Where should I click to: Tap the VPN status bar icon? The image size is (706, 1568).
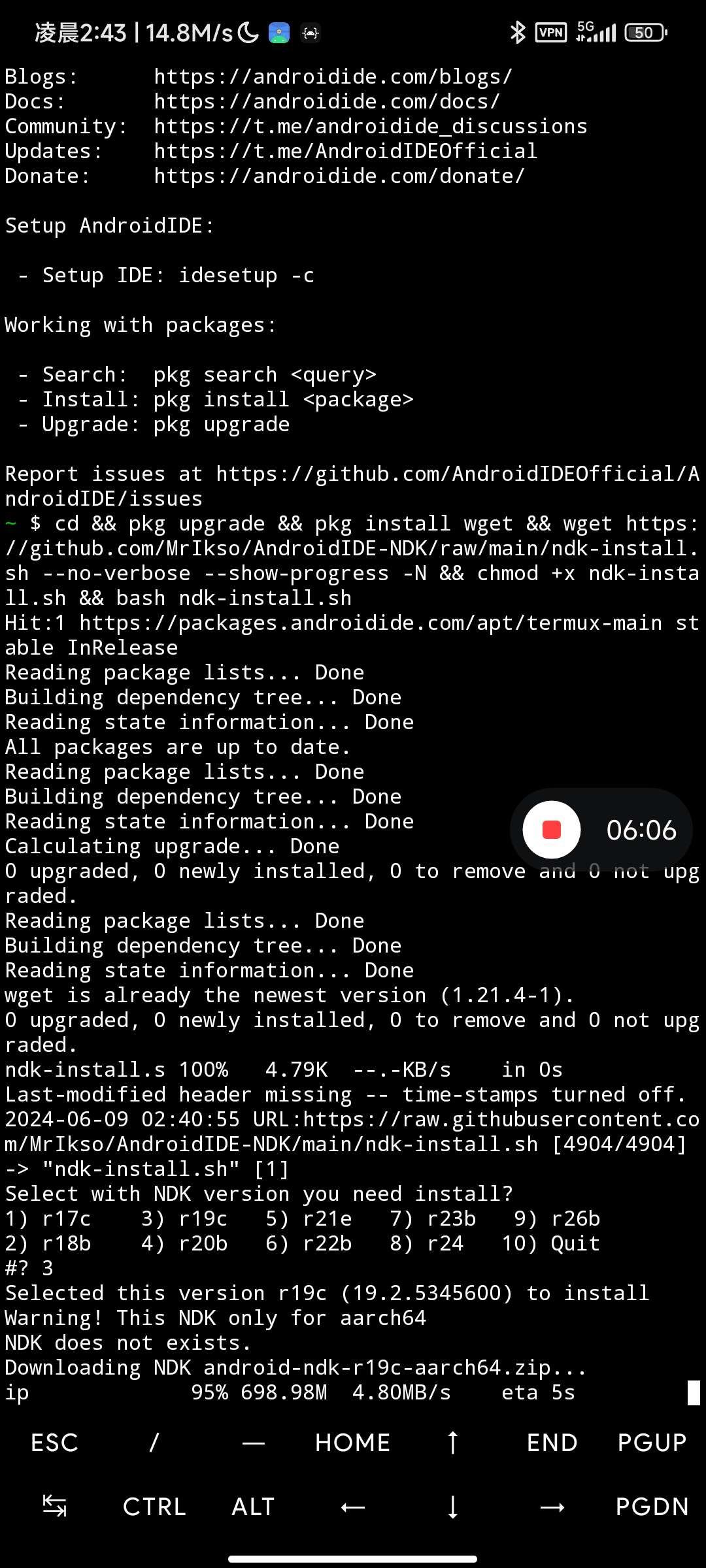click(x=551, y=32)
